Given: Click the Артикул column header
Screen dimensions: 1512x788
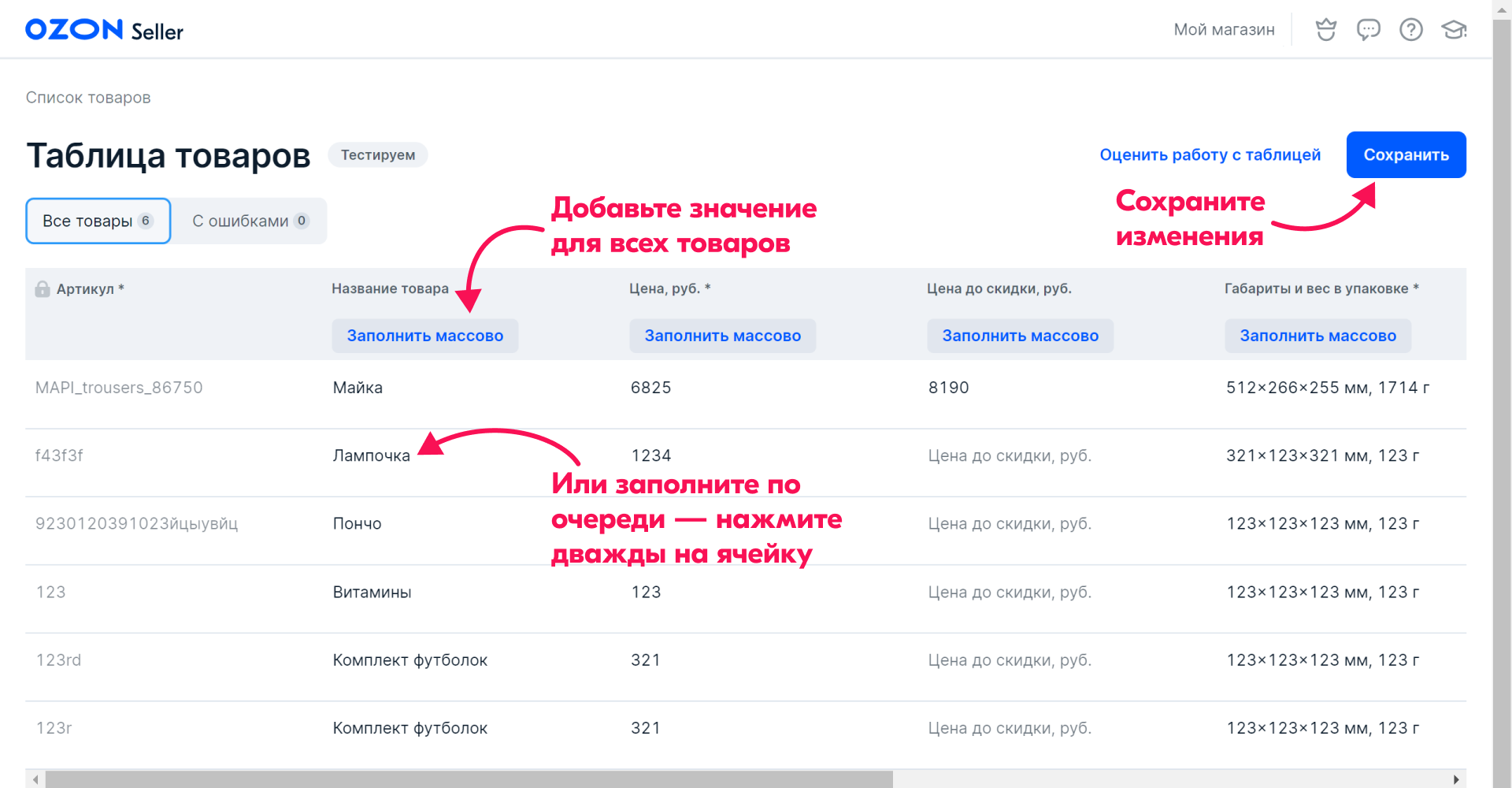Looking at the screenshot, I should pos(90,289).
